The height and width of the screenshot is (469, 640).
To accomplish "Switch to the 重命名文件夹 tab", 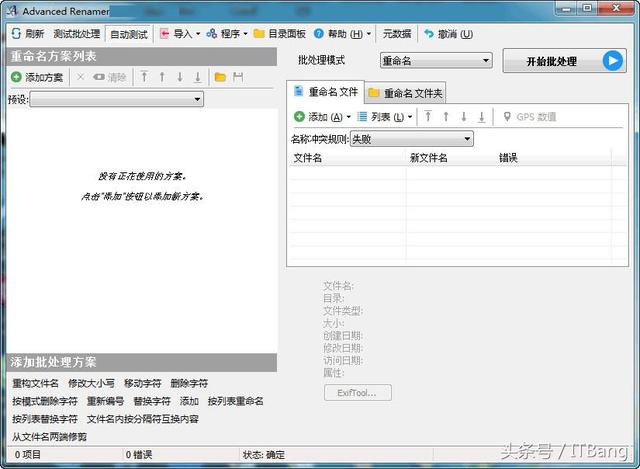I will click(x=405, y=93).
